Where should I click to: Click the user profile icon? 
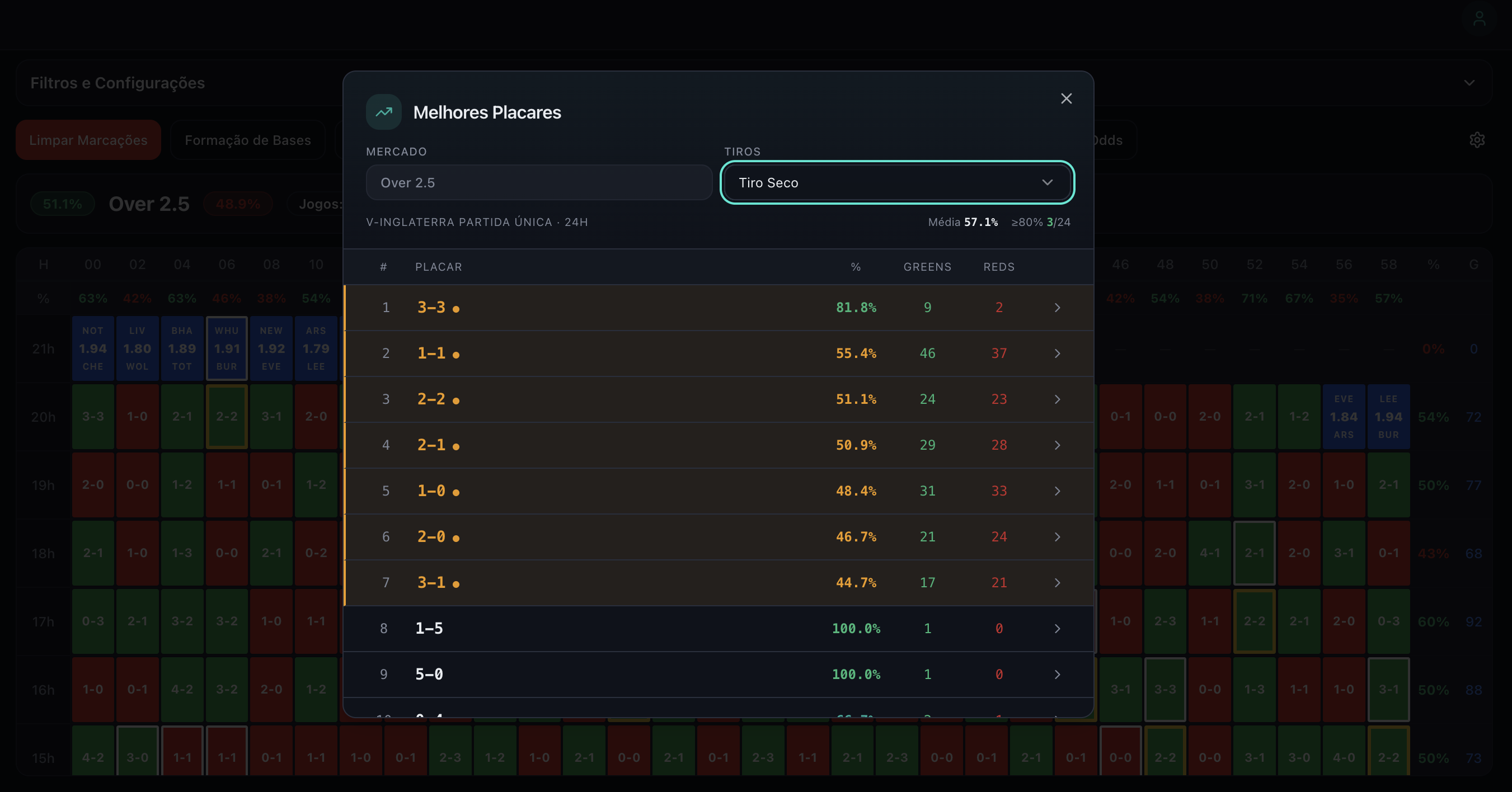coord(1479,20)
